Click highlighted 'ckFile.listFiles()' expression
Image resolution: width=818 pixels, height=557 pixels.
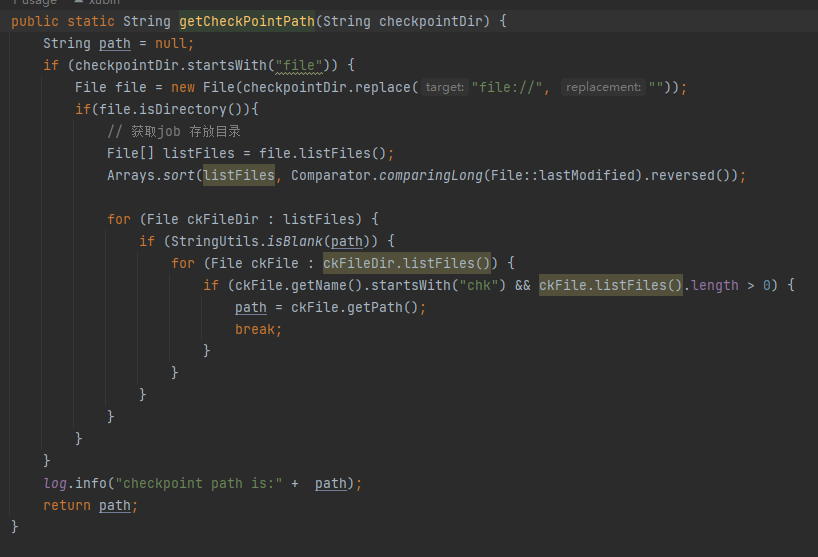point(611,285)
